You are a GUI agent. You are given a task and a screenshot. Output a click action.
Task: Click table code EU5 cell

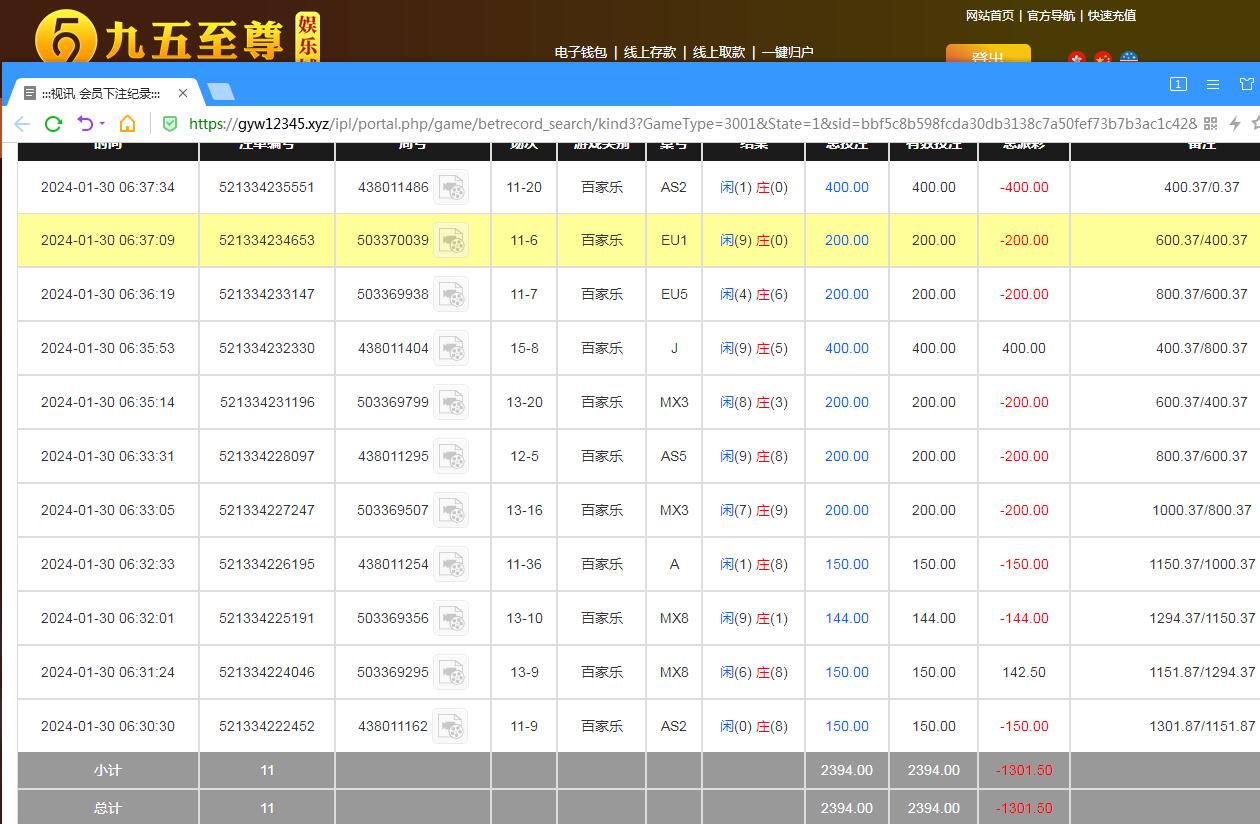tap(674, 295)
